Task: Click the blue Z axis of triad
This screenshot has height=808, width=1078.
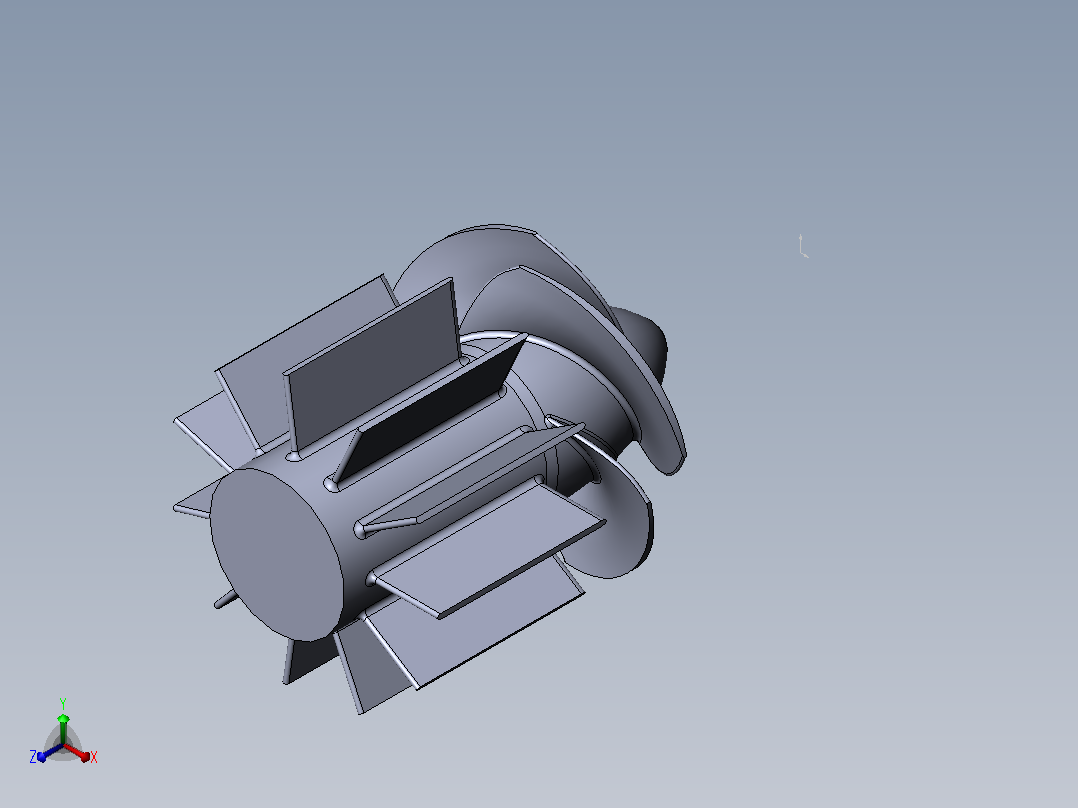Action: pyautogui.click(x=51, y=752)
